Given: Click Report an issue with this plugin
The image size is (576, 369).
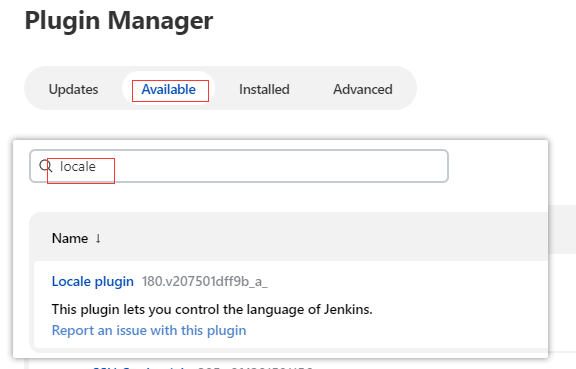Looking at the screenshot, I should click(149, 330).
